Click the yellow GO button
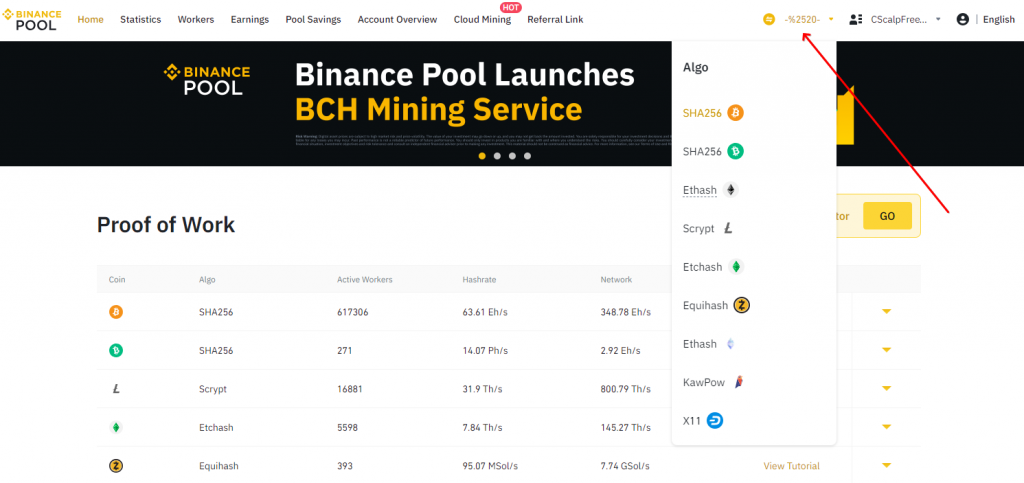The height and width of the screenshot is (483, 1024). point(887,216)
